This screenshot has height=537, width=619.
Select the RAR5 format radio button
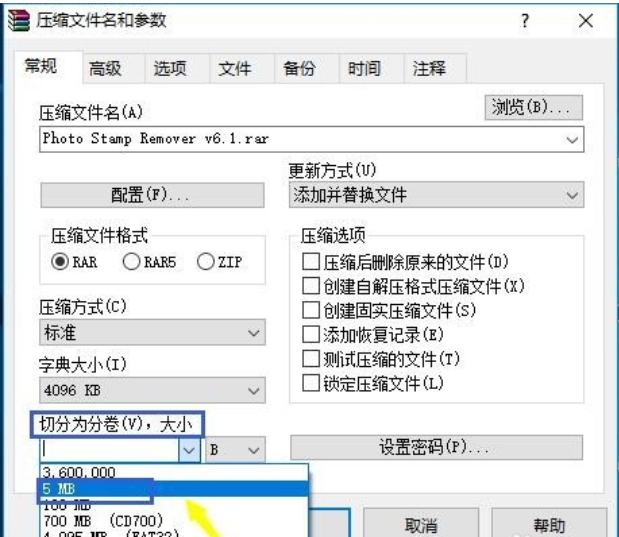pos(132,262)
